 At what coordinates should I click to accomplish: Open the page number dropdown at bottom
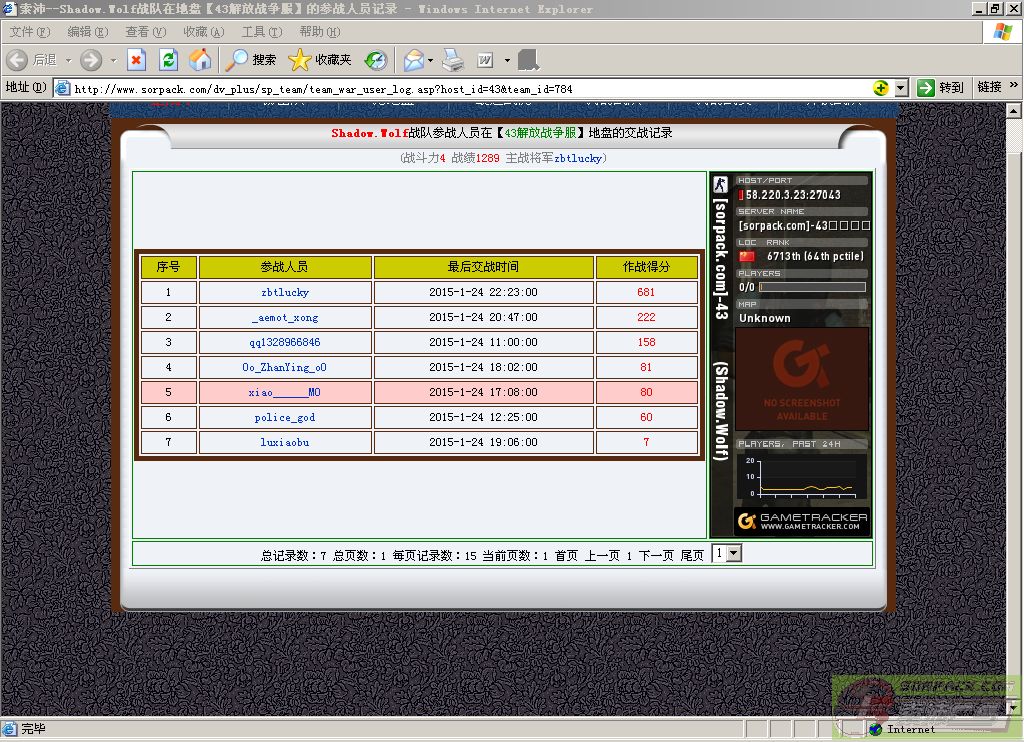click(732, 553)
